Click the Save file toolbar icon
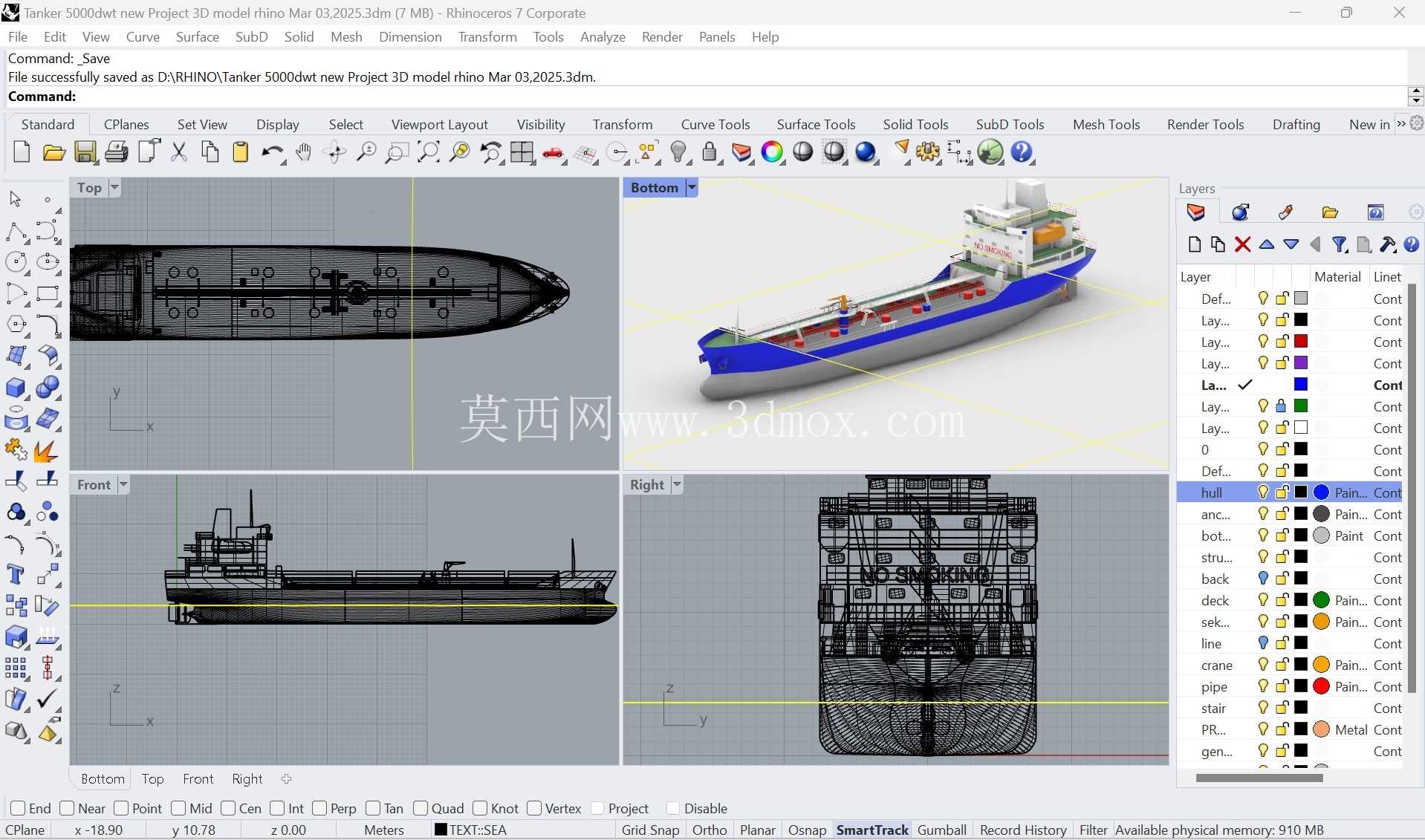Image resolution: width=1425 pixels, height=840 pixels. point(85,152)
